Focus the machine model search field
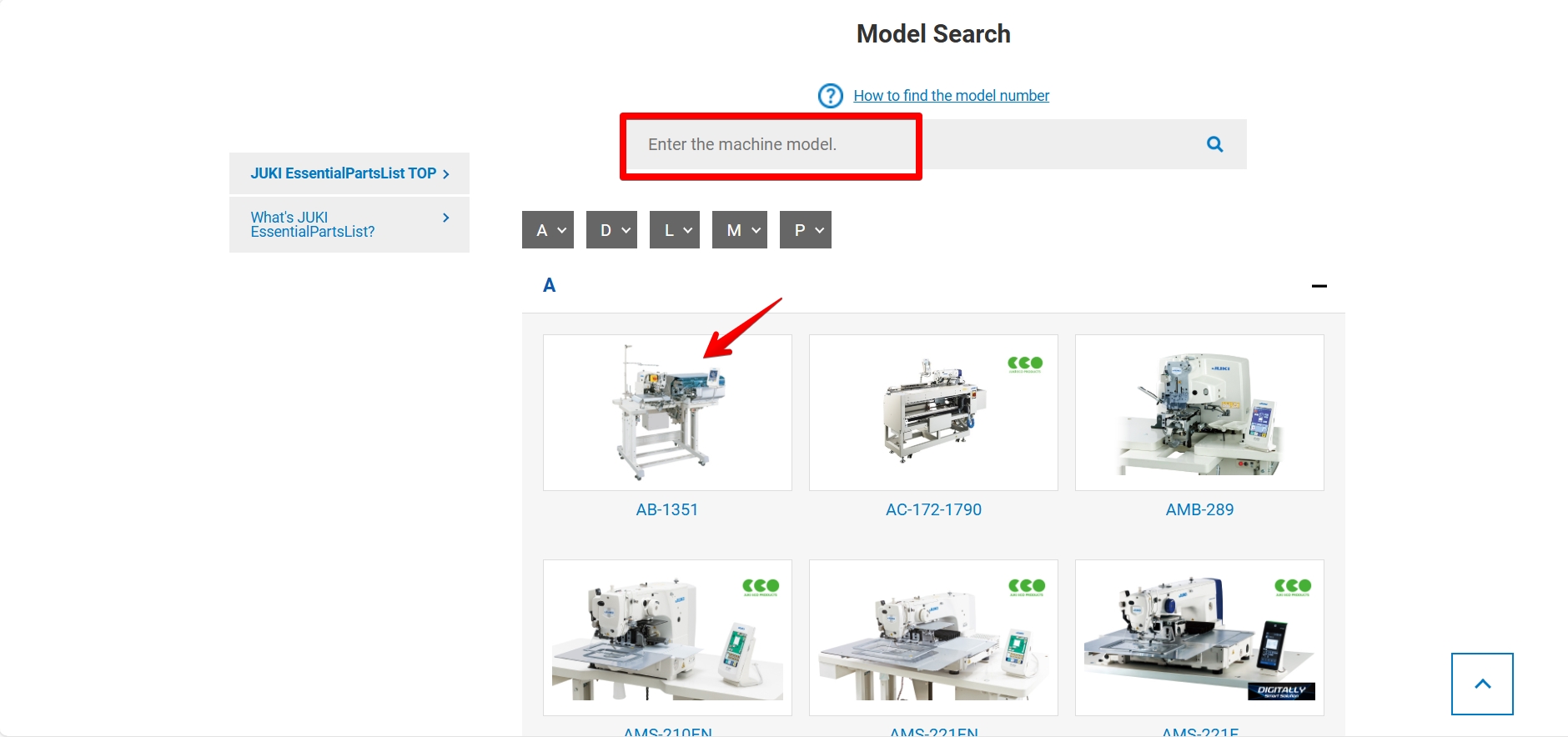 point(771,145)
